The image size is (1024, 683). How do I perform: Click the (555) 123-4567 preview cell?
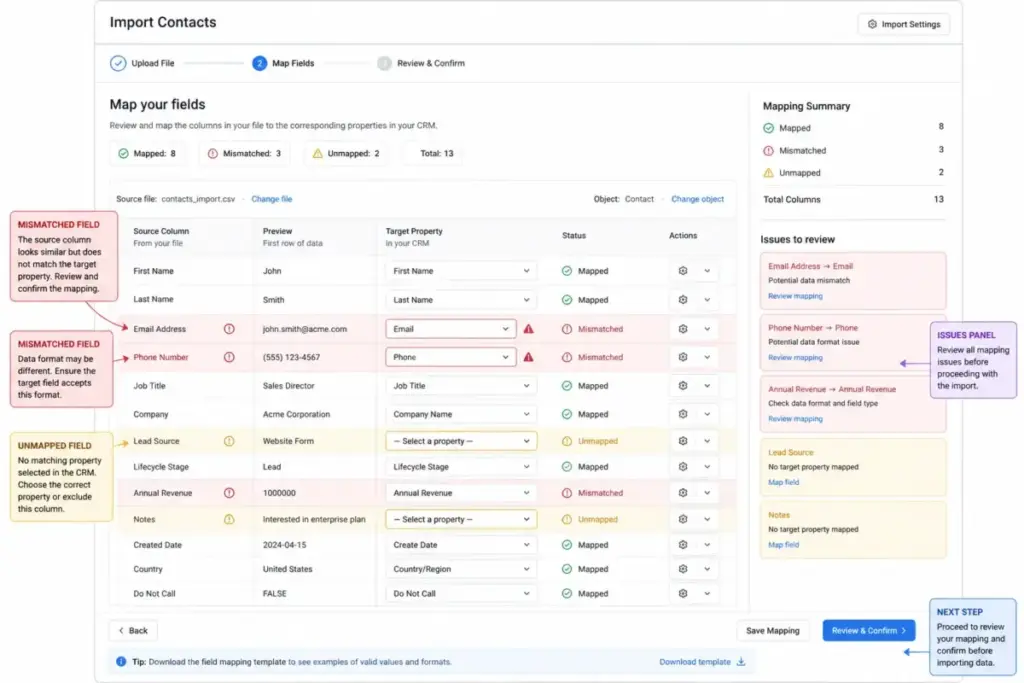click(291, 357)
